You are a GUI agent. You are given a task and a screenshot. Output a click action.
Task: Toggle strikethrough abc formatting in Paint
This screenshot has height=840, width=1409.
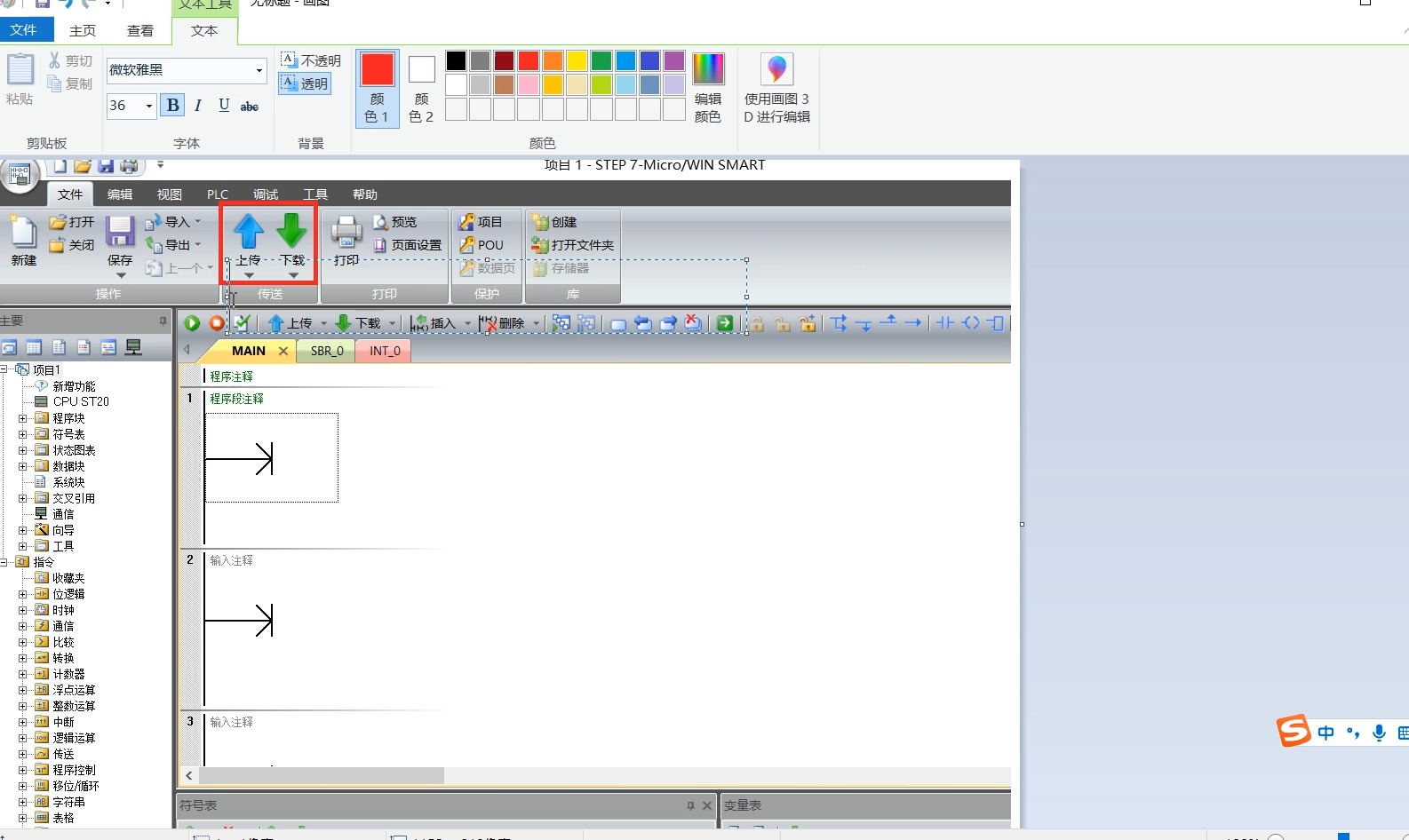coord(250,106)
